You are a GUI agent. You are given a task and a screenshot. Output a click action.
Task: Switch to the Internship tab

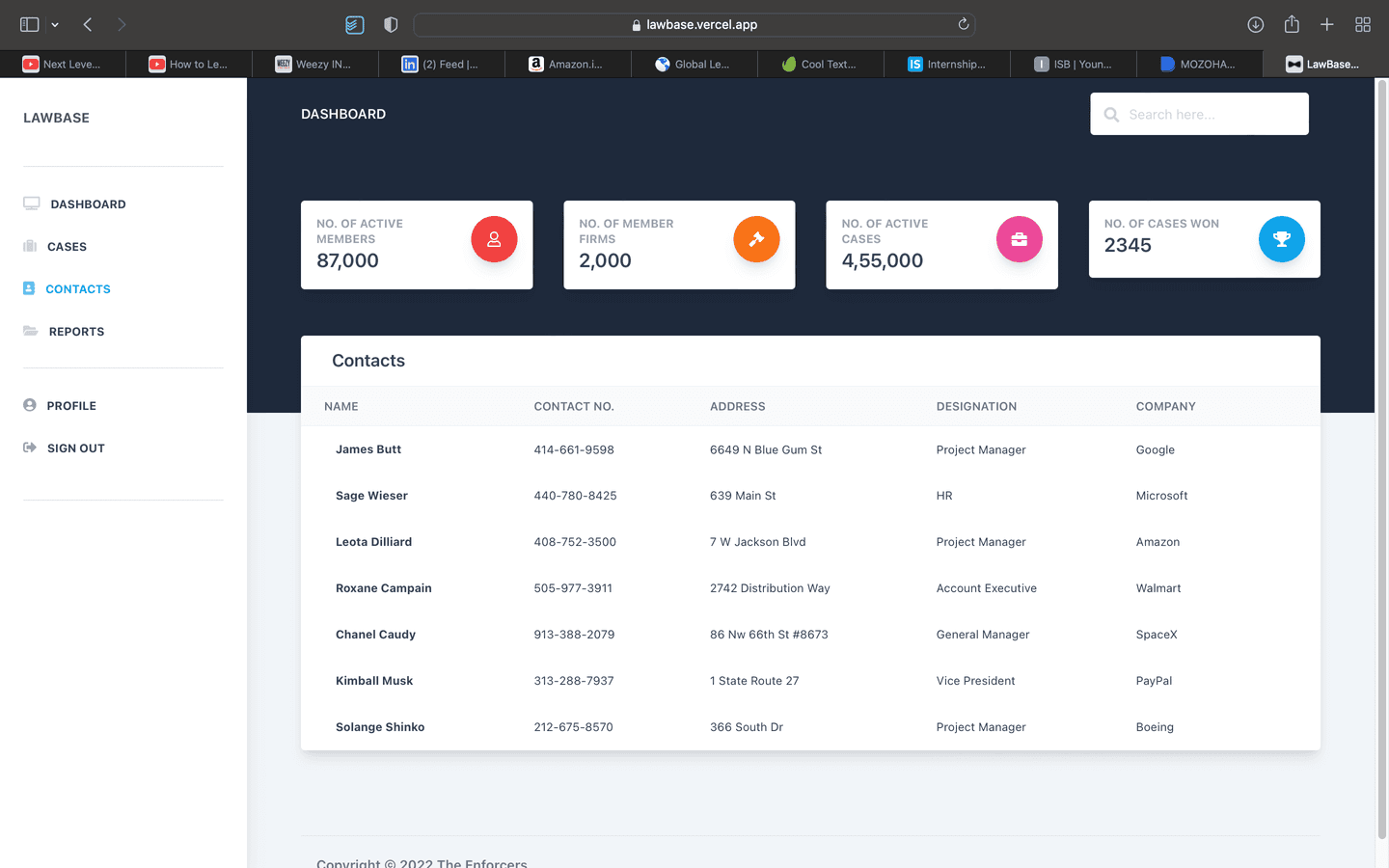(x=947, y=64)
